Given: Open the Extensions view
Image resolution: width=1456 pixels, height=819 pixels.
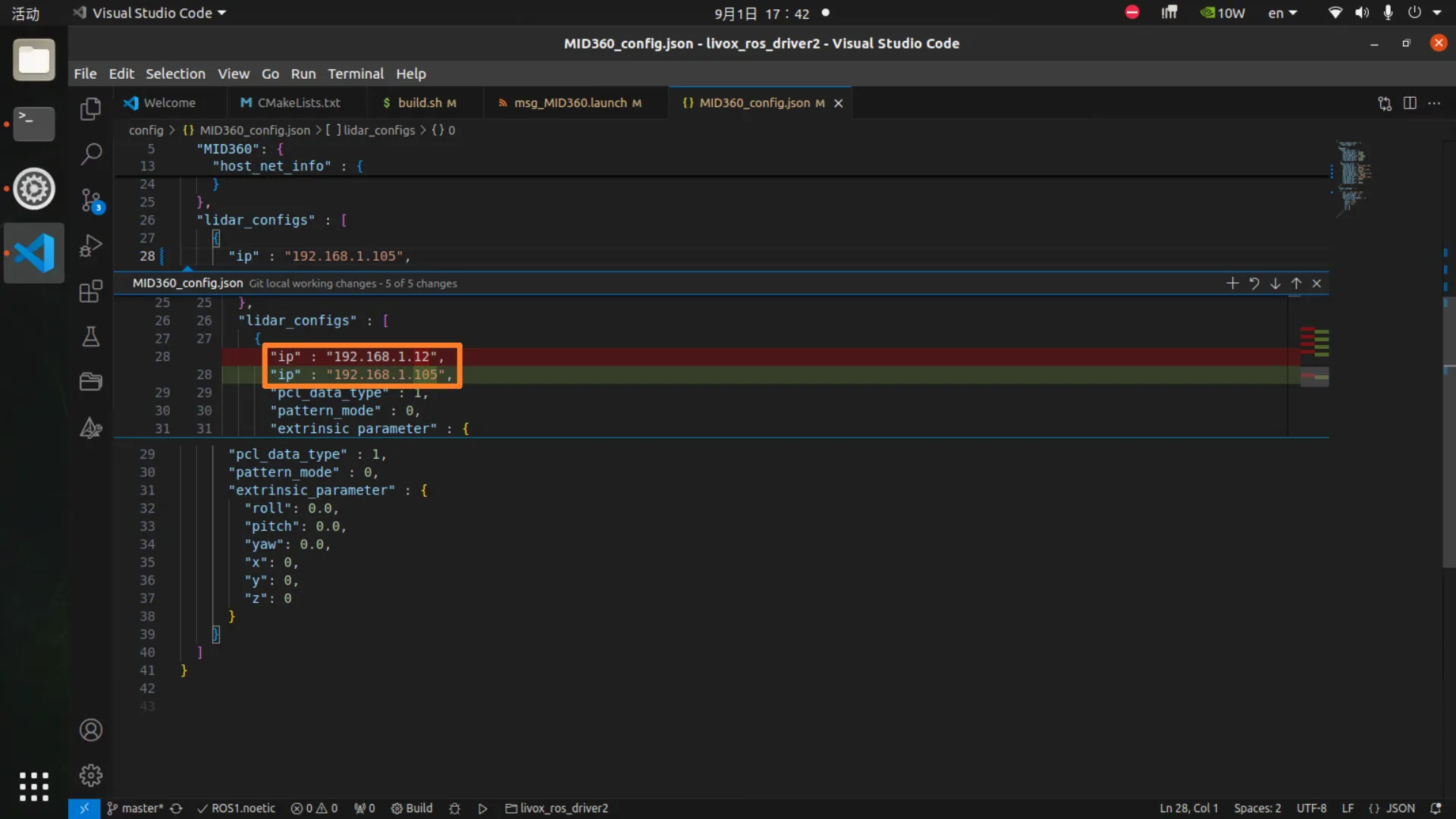Looking at the screenshot, I should (x=90, y=291).
